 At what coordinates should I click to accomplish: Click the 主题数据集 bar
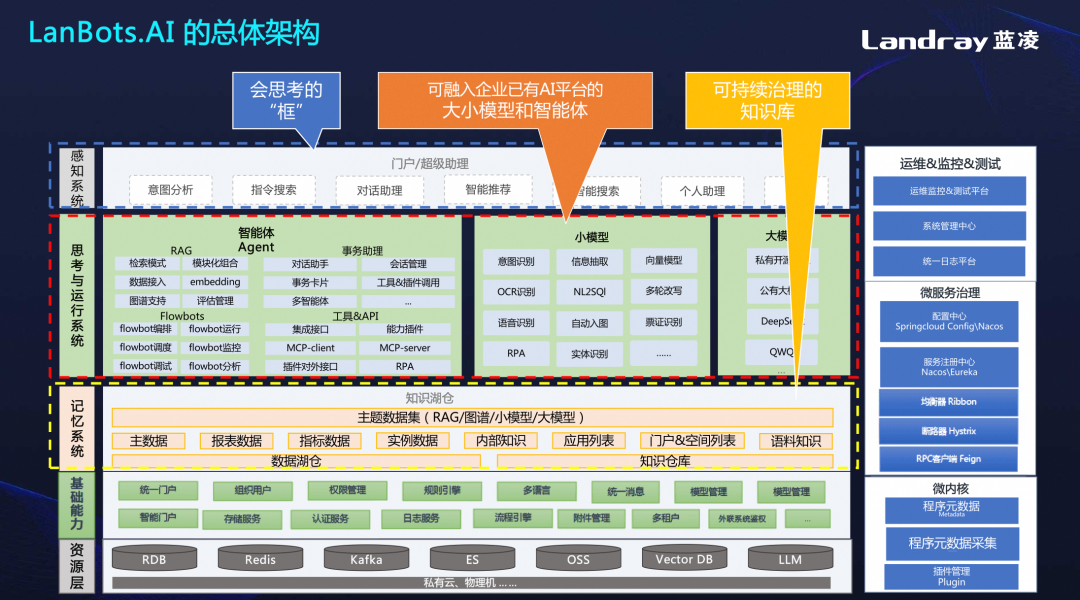click(x=472, y=417)
